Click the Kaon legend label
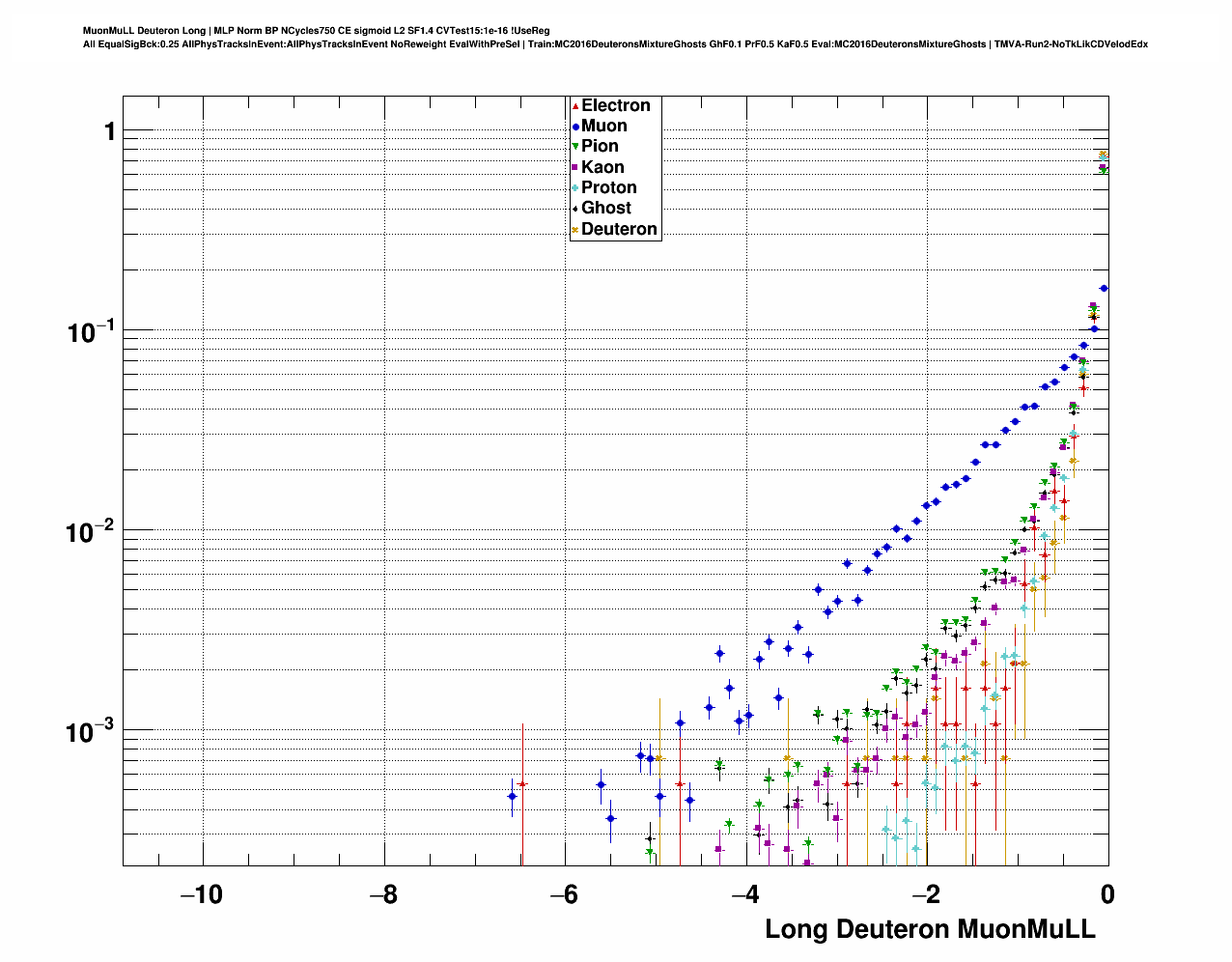The width and height of the screenshot is (1232, 962). [602, 168]
